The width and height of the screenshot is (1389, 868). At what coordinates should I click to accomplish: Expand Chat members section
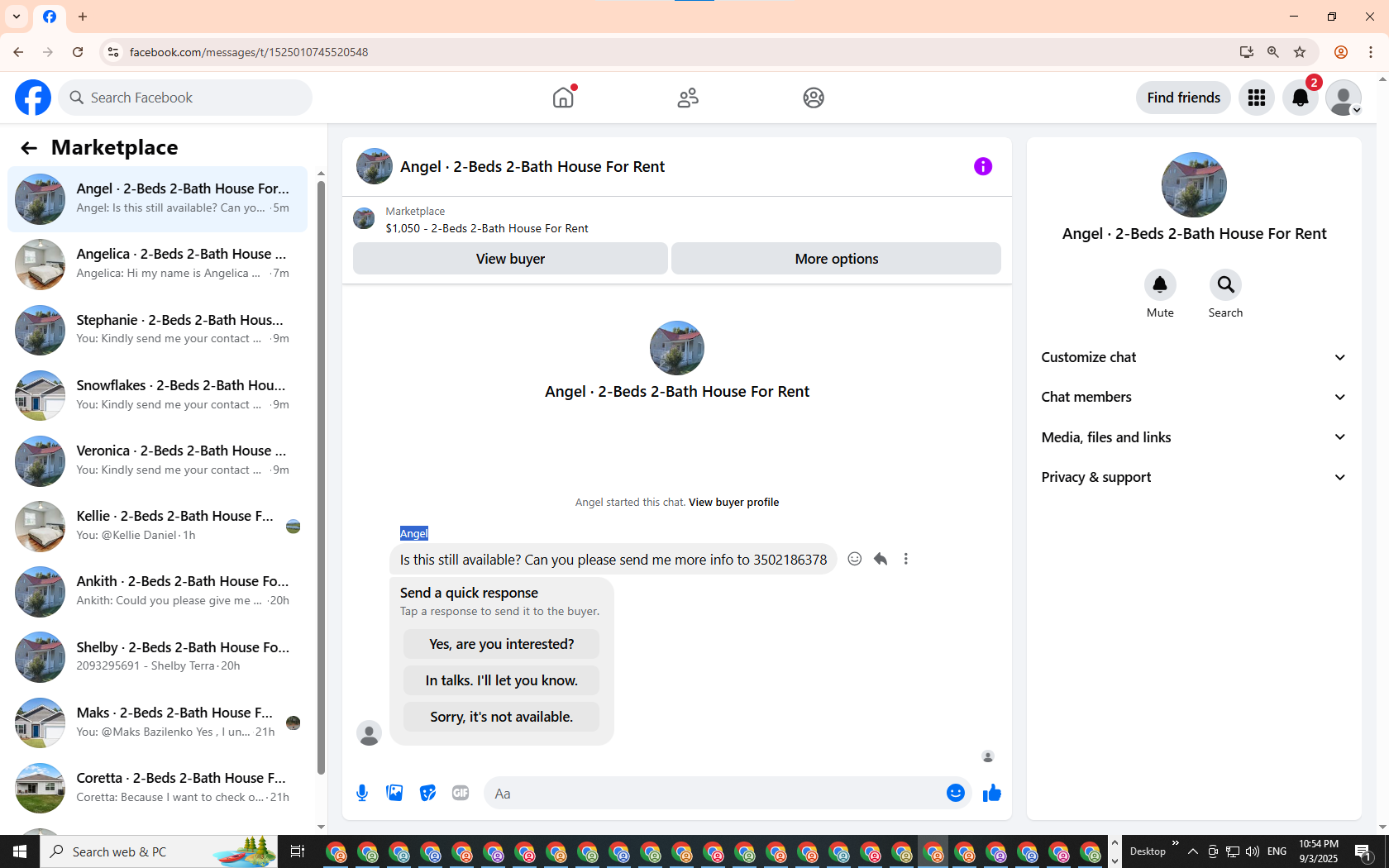pos(1194,397)
